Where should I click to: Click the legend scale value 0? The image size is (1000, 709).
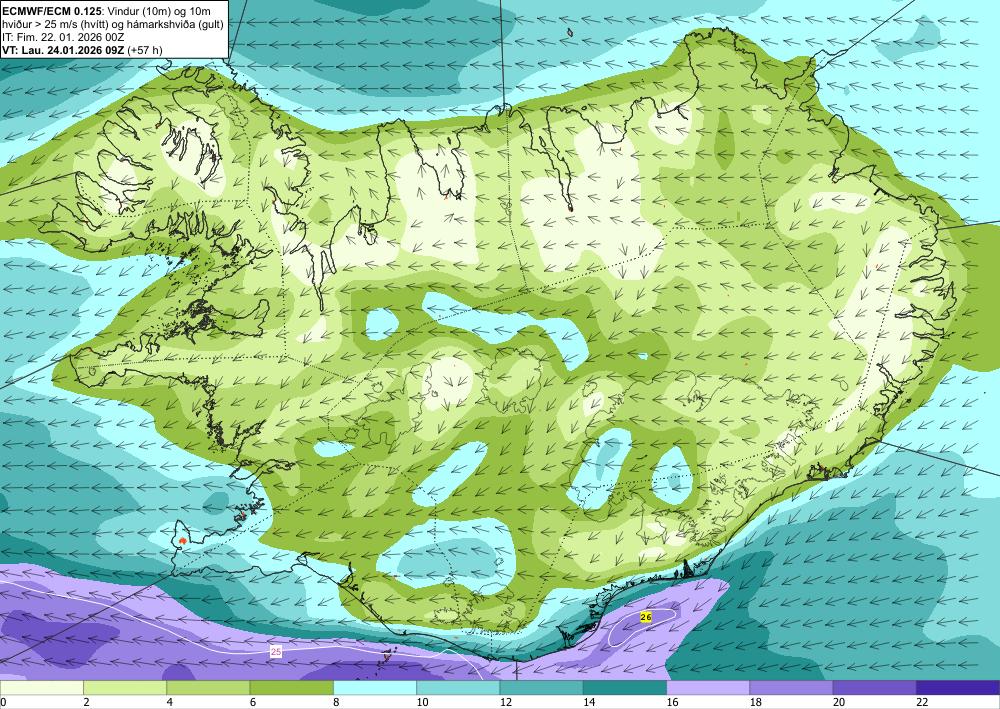click(x=3, y=702)
